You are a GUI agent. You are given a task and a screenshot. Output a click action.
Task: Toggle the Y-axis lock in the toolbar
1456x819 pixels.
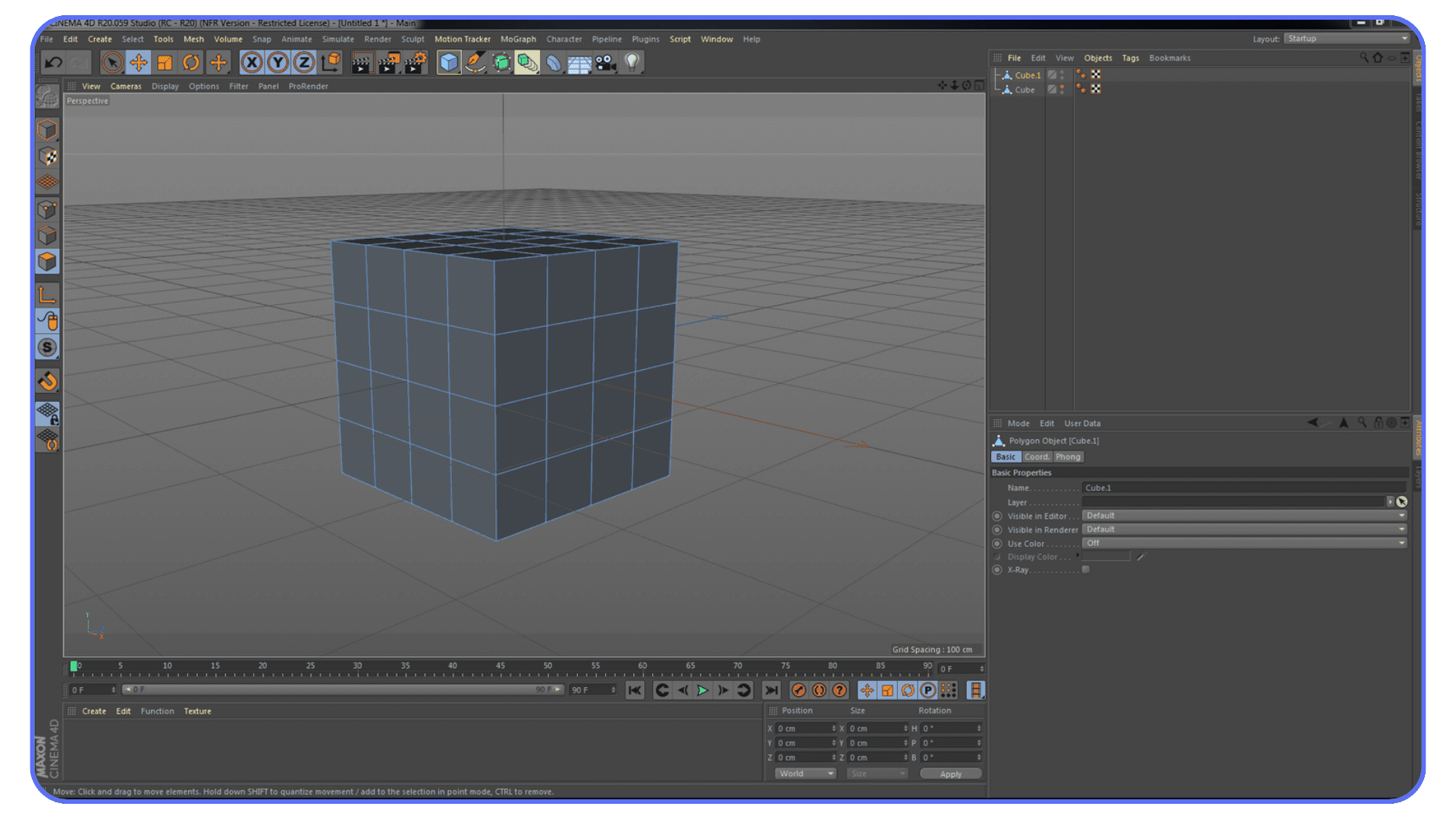pyautogui.click(x=278, y=61)
